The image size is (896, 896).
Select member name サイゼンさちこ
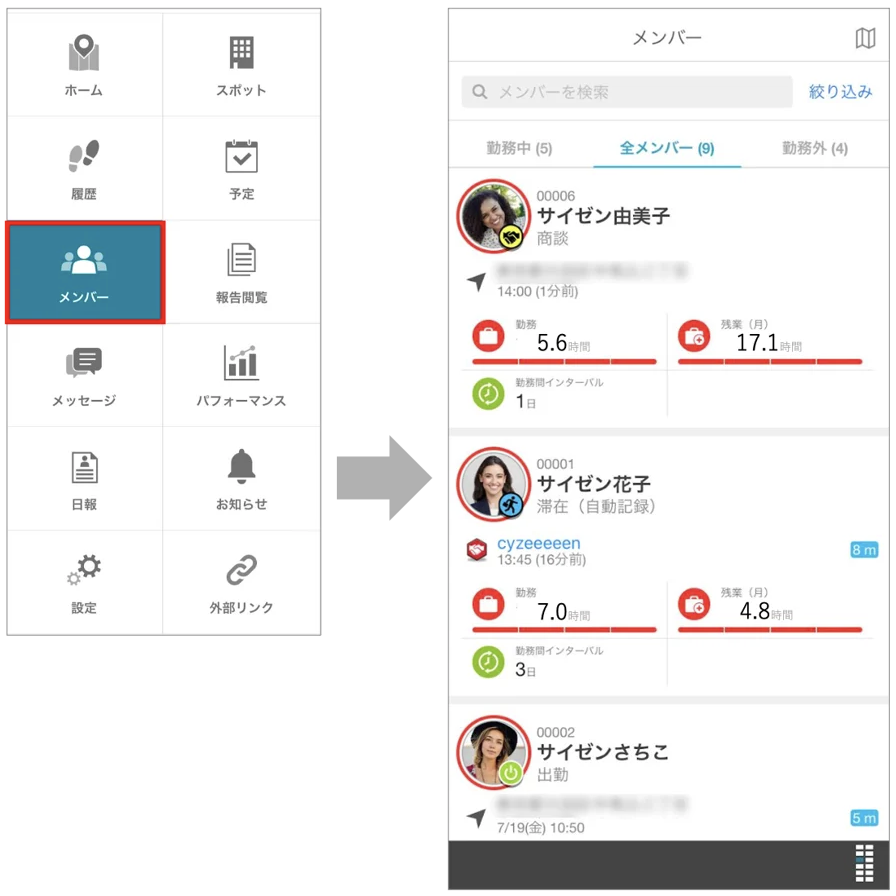(603, 752)
